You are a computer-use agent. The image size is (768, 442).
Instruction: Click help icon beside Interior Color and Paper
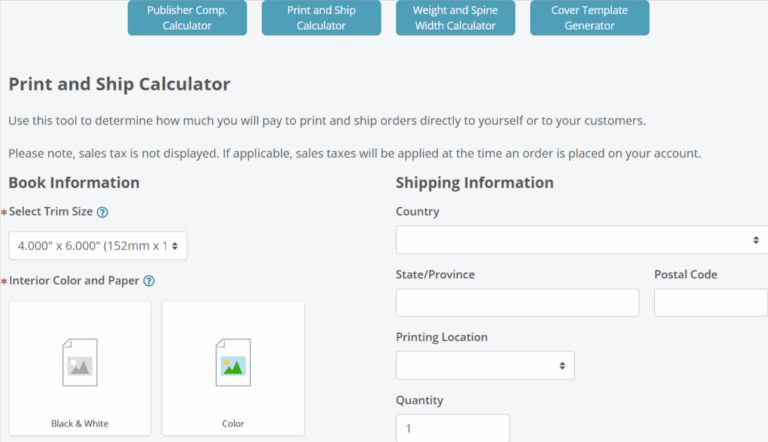click(x=149, y=281)
